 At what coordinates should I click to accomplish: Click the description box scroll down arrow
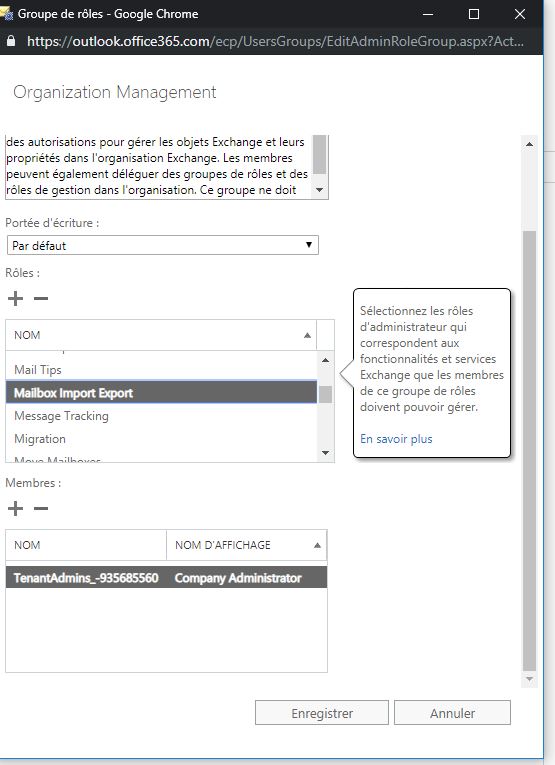tap(319, 190)
